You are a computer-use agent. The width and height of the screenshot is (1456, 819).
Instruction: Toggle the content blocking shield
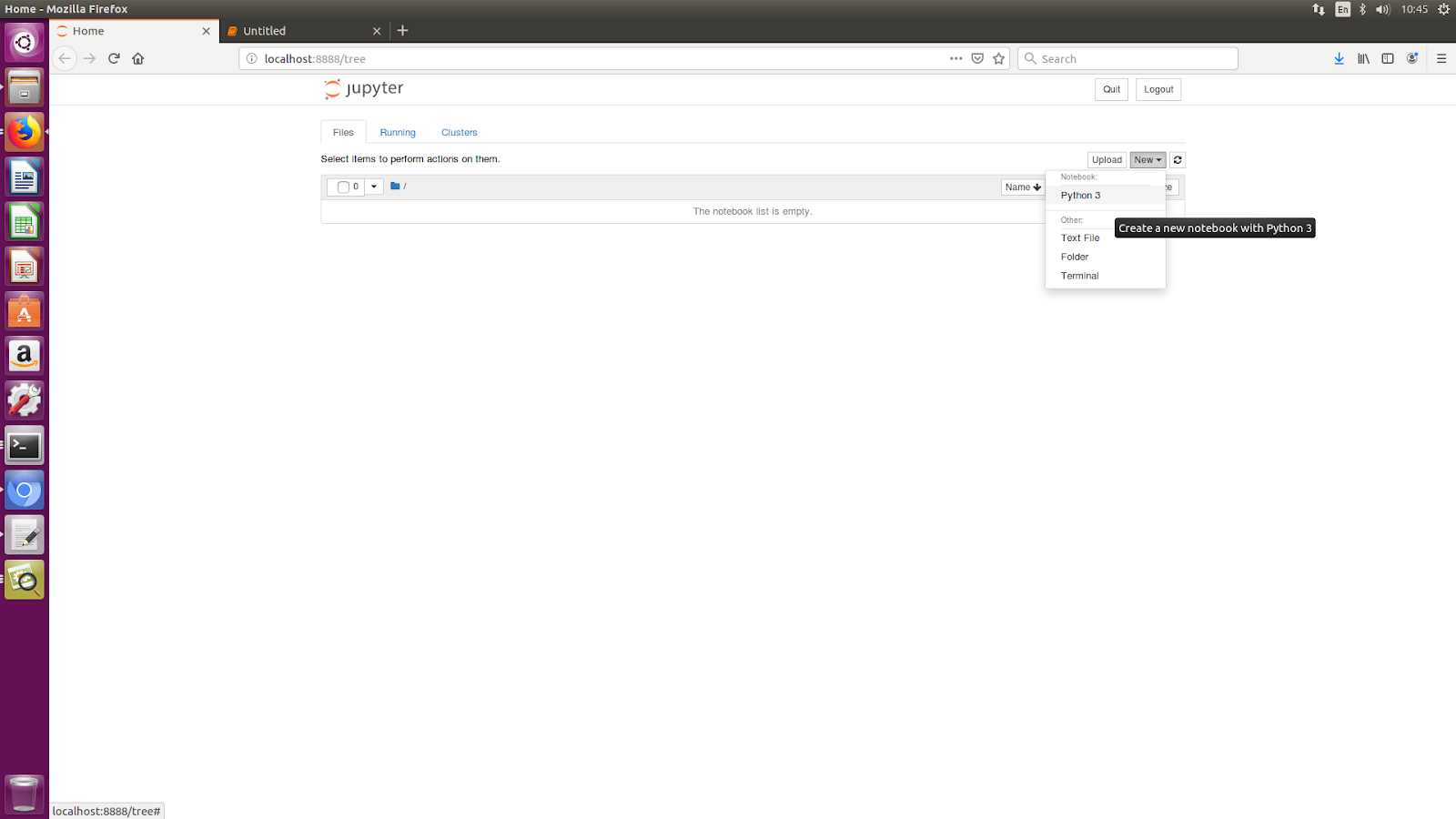(x=976, y=58)
